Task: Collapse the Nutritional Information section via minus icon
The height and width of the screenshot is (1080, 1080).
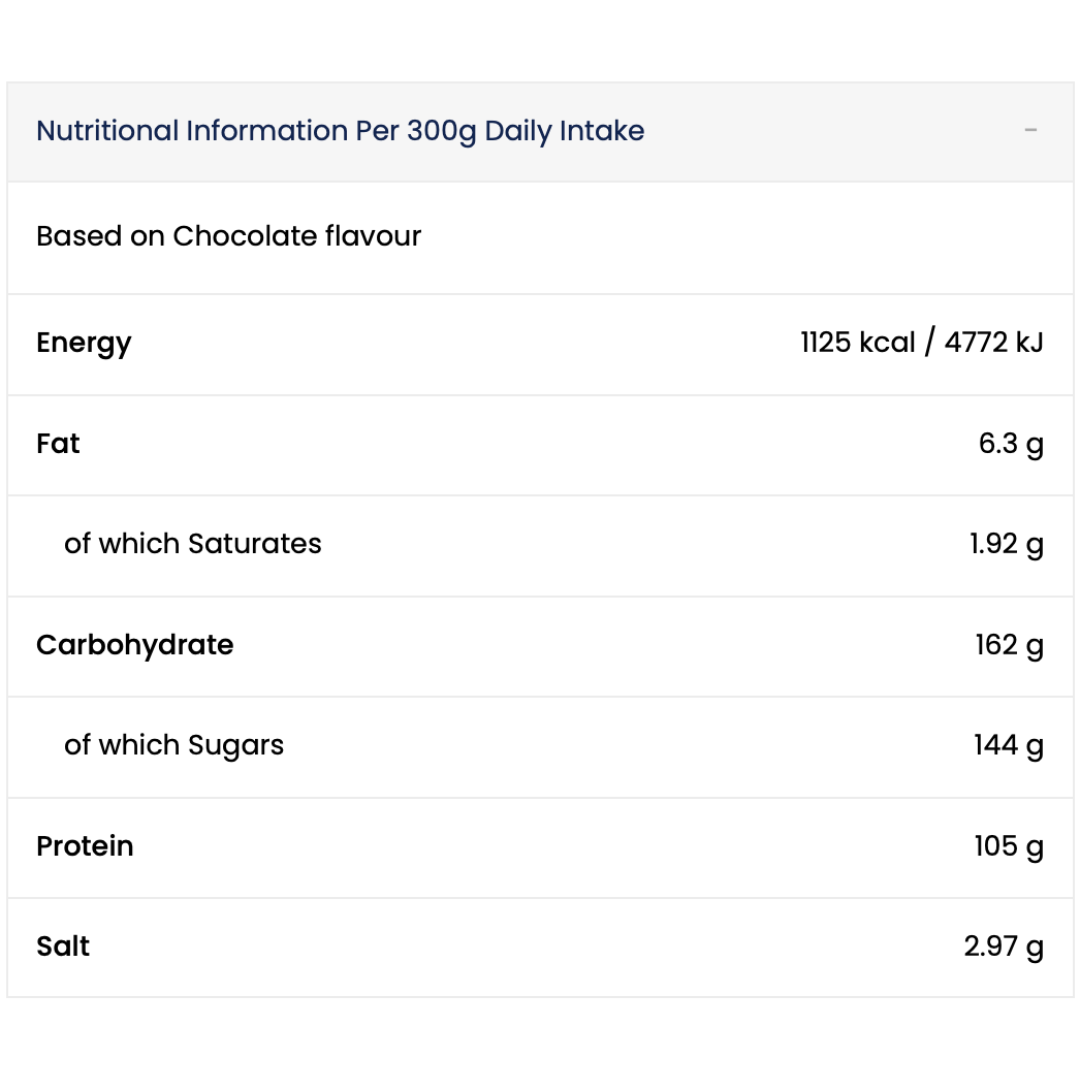Action: coord(1031,131)
